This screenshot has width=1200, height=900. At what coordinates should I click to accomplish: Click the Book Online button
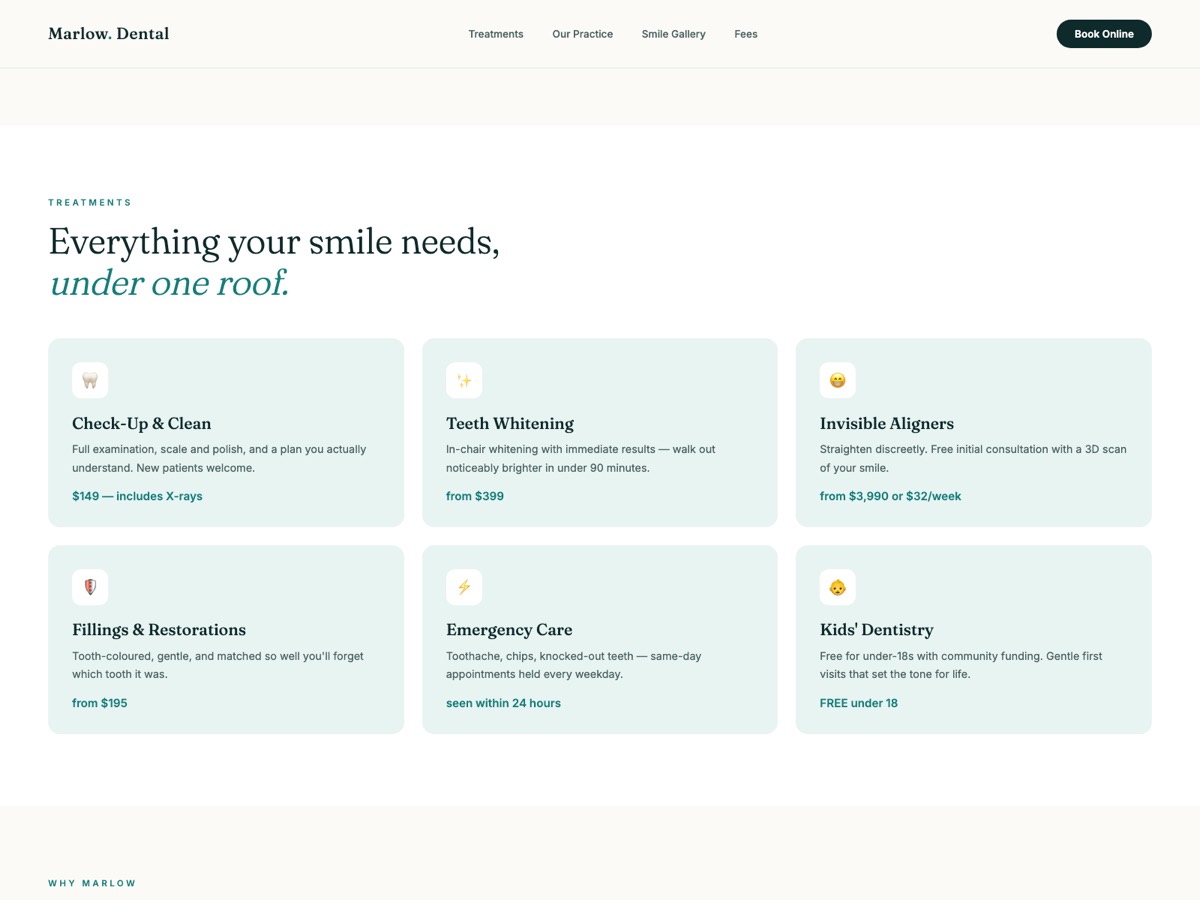click(1104, 34)
